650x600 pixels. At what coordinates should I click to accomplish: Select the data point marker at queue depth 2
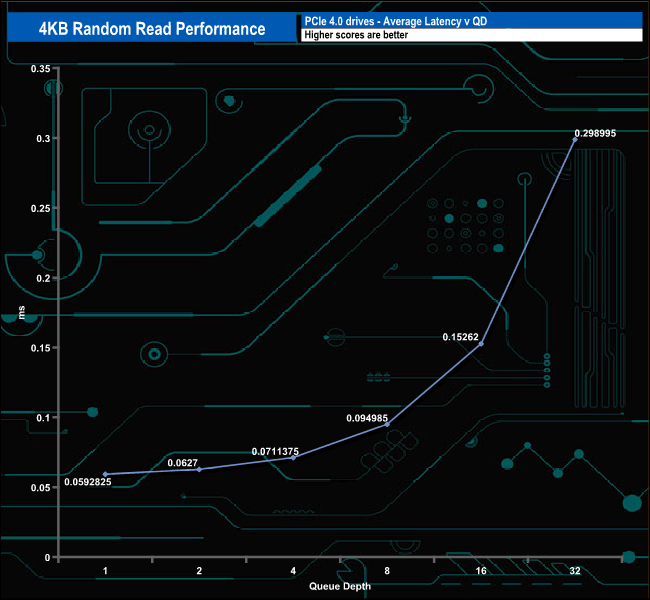point(199,469)
